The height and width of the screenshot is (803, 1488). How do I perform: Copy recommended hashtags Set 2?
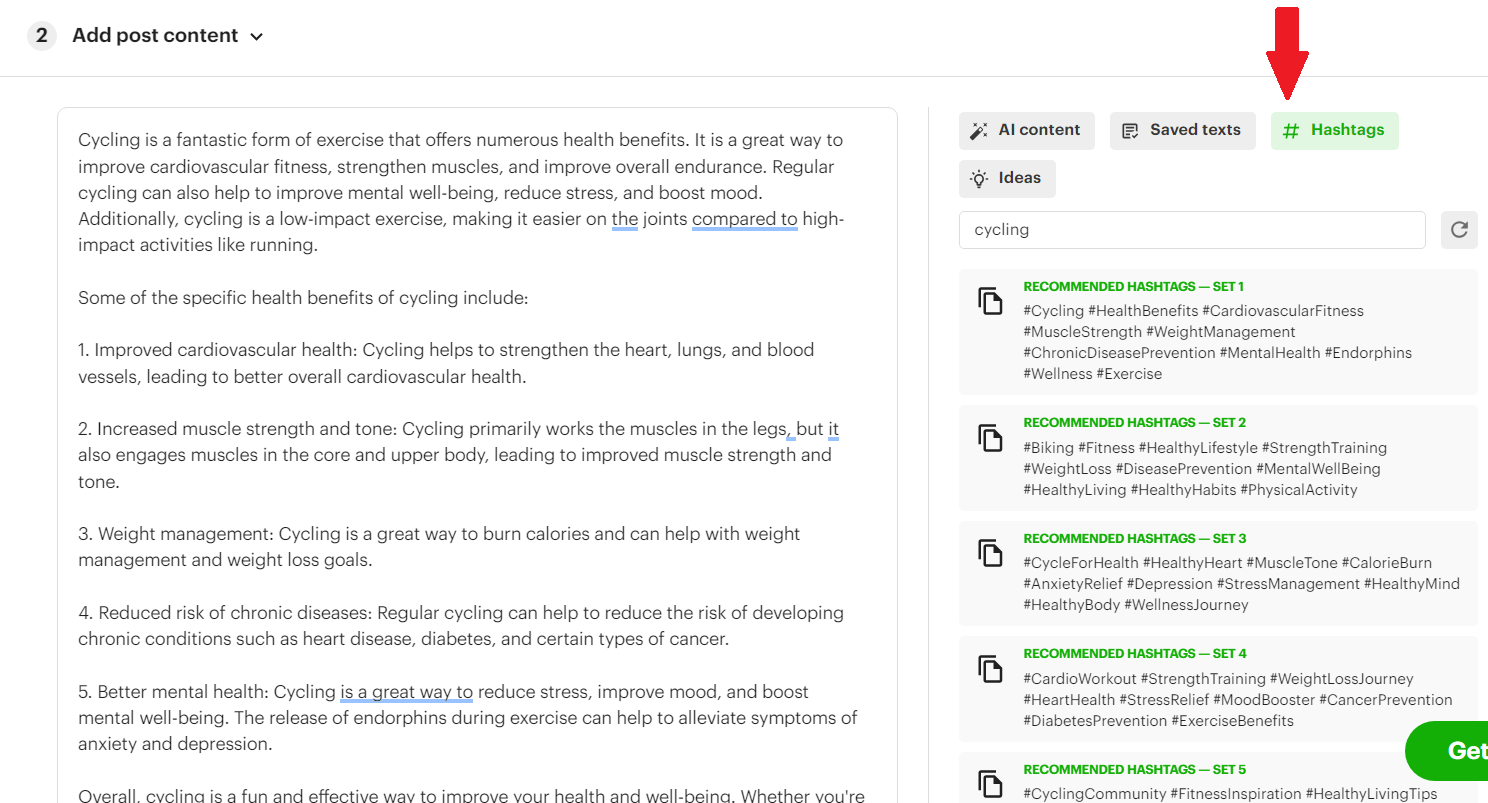pyautogui.click(x=990, y=437)
